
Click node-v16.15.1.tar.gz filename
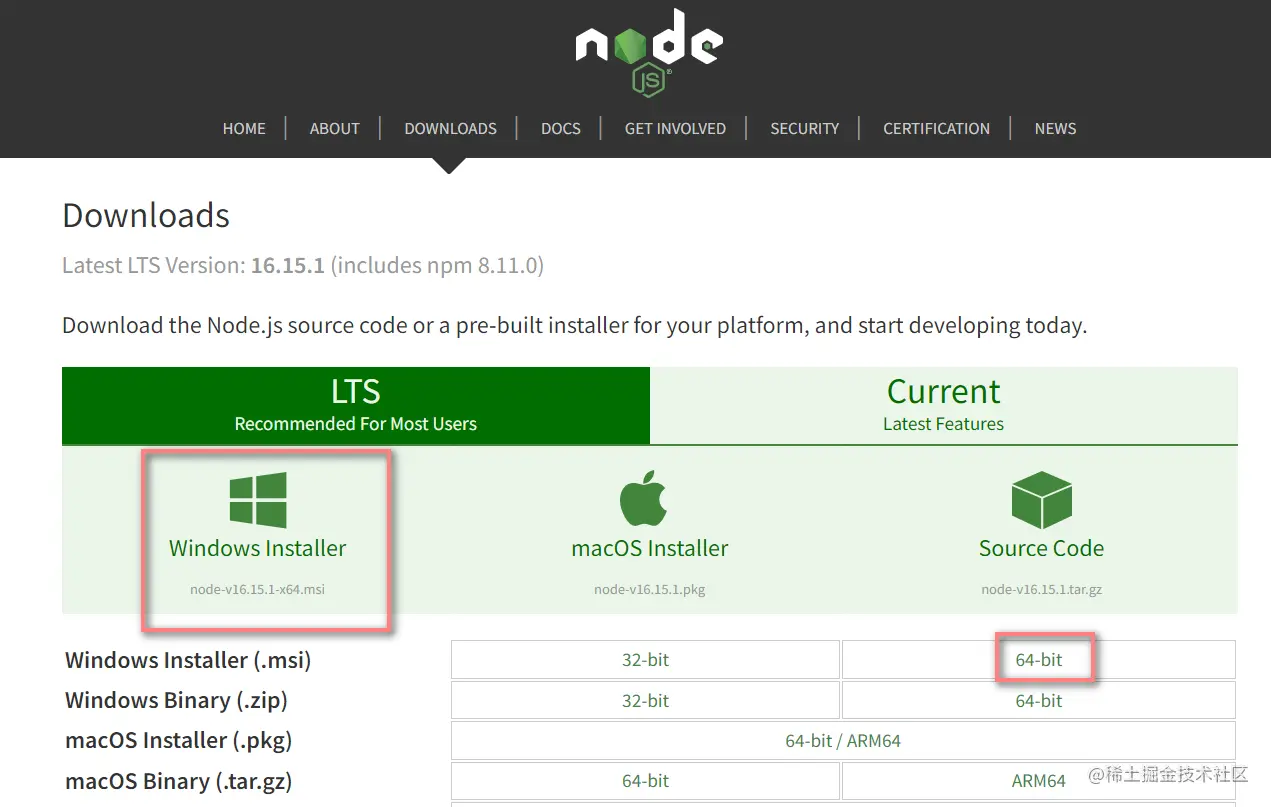click(1041, 590)
